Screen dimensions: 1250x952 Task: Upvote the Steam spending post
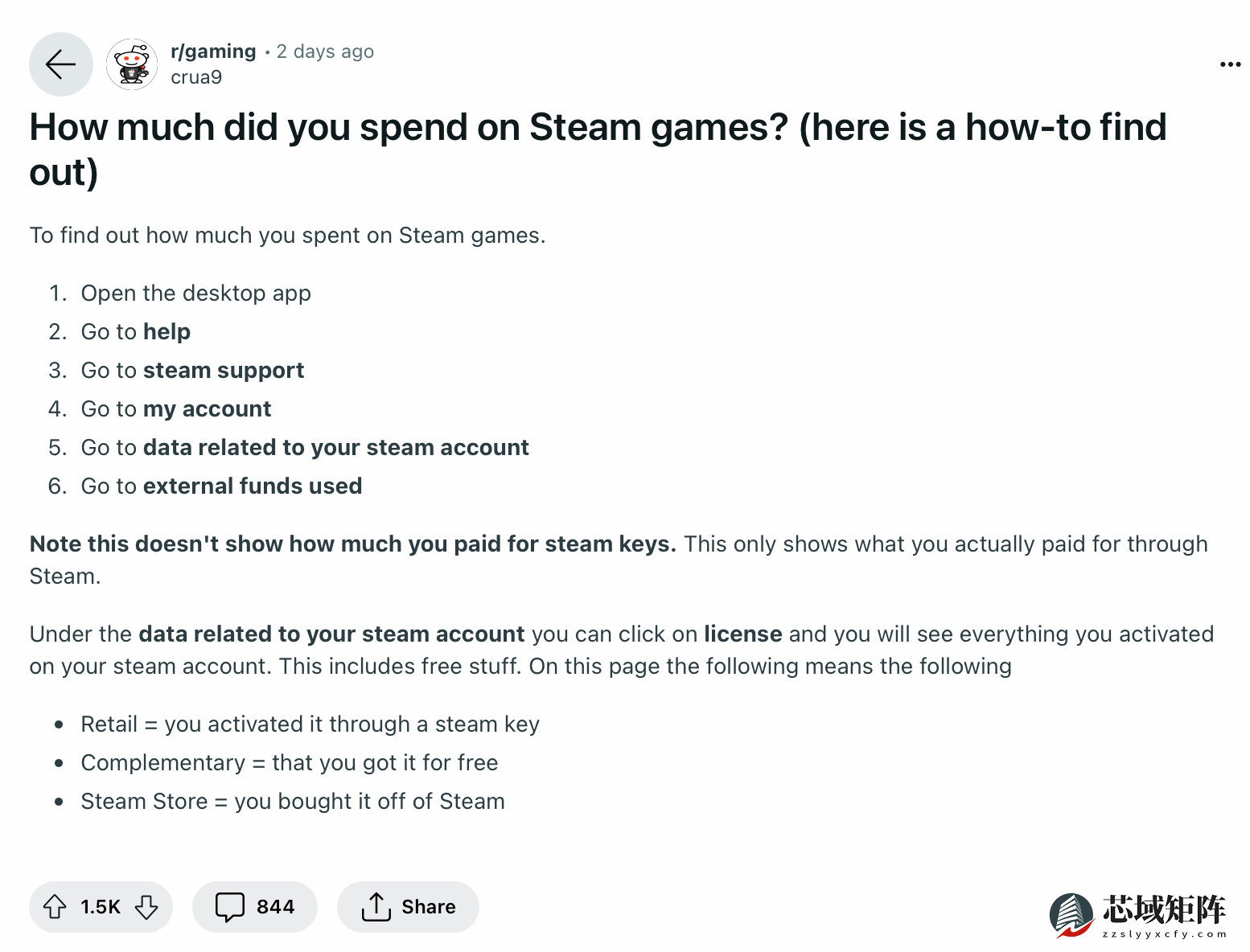coord(55,907)
